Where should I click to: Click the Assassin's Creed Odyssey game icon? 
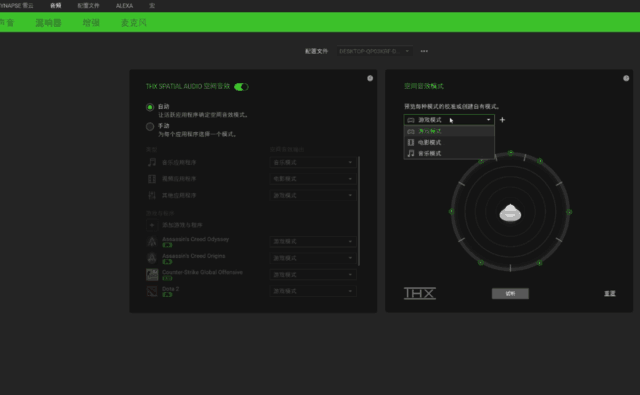coord(152,242)
